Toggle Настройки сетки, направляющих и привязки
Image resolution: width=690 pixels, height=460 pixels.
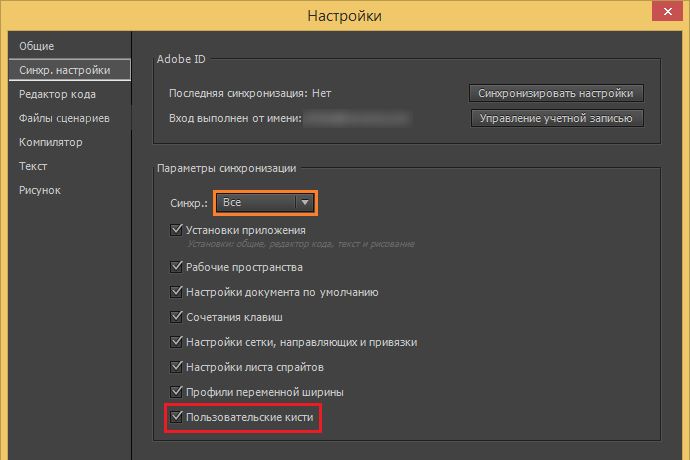tap(177, 341)
